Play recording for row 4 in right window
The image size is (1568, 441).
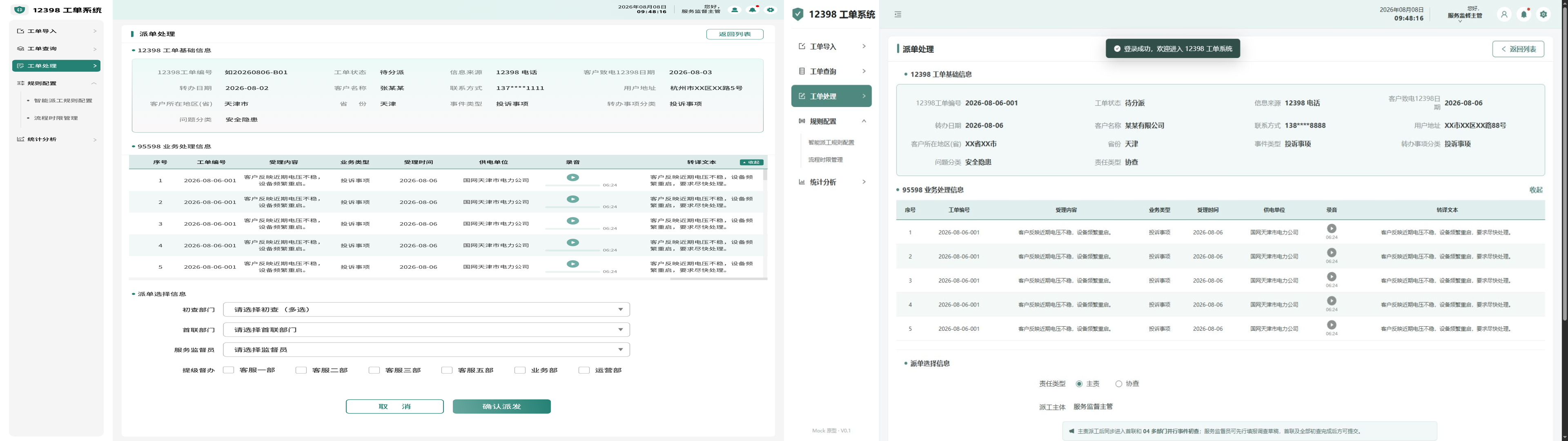[x=1332, y=301]
